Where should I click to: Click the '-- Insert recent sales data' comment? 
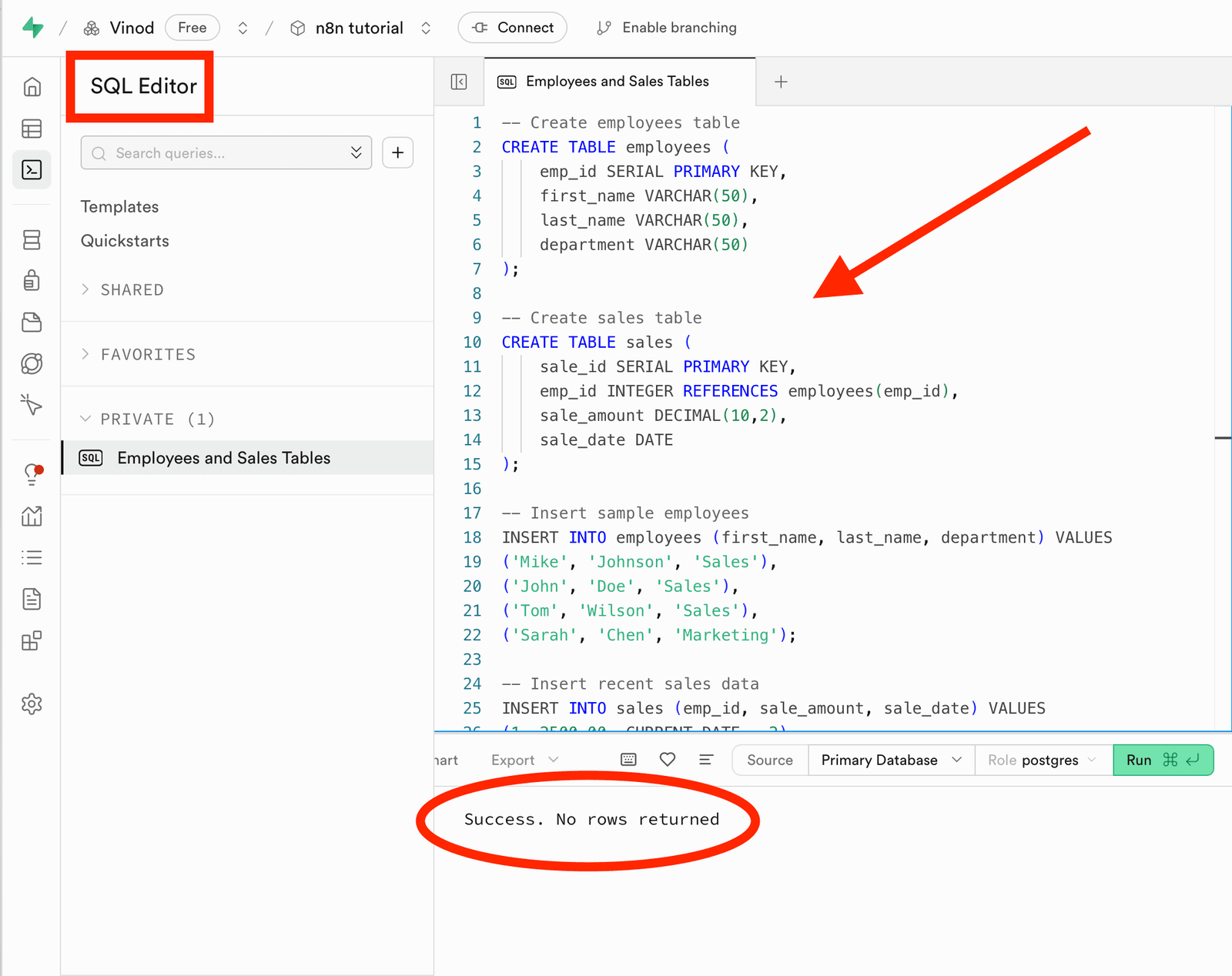630,684
